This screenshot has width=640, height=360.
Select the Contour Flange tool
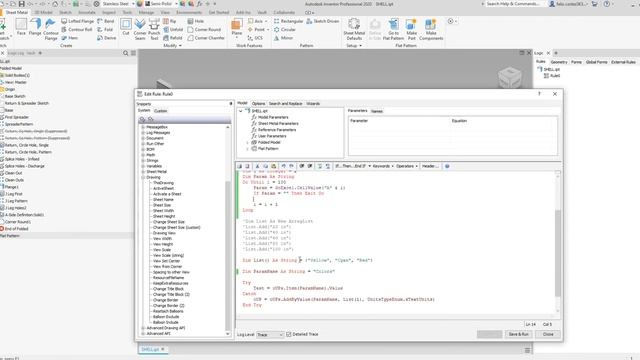[x=51, y=29]
